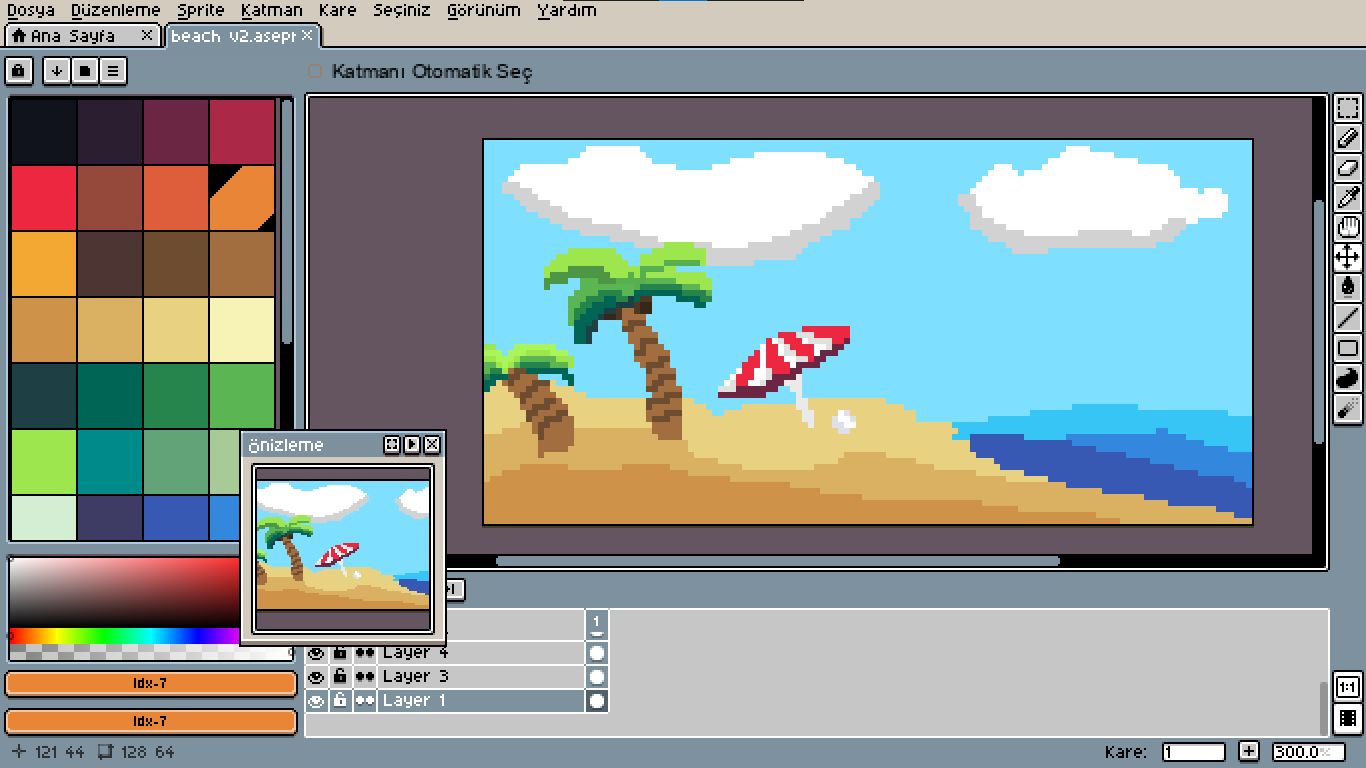Viewport: 1366px width, 768px height.
Task: Open the Sprite menu
Action: [201, 10]
